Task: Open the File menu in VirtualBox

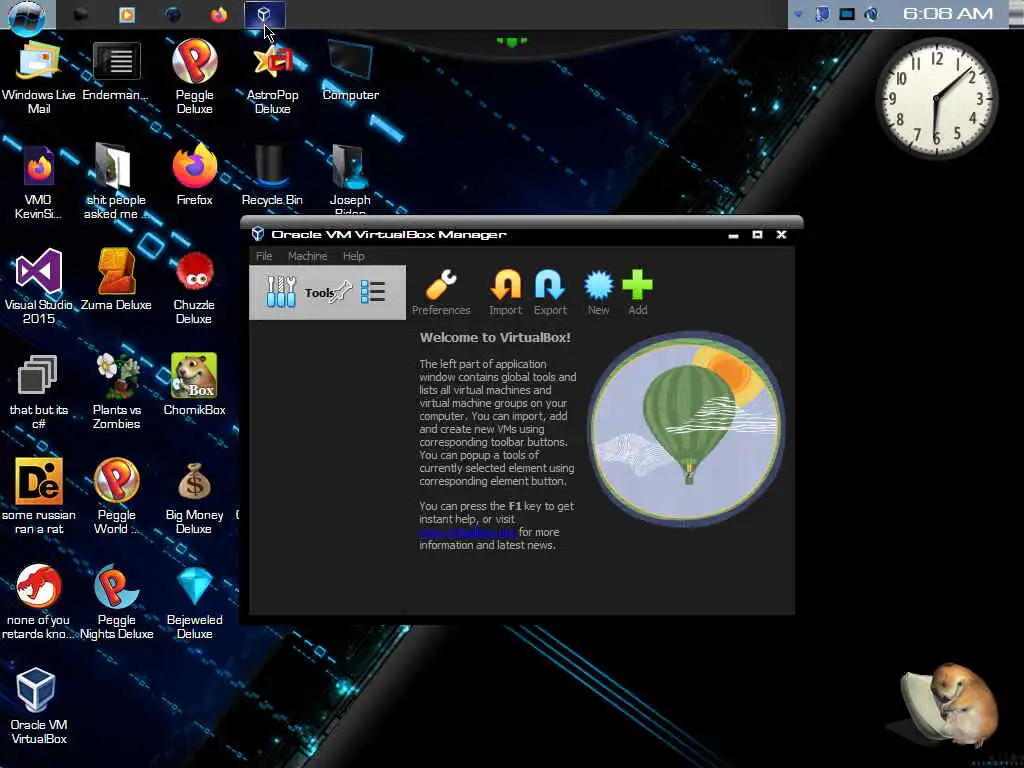Action: coord(264,256)
